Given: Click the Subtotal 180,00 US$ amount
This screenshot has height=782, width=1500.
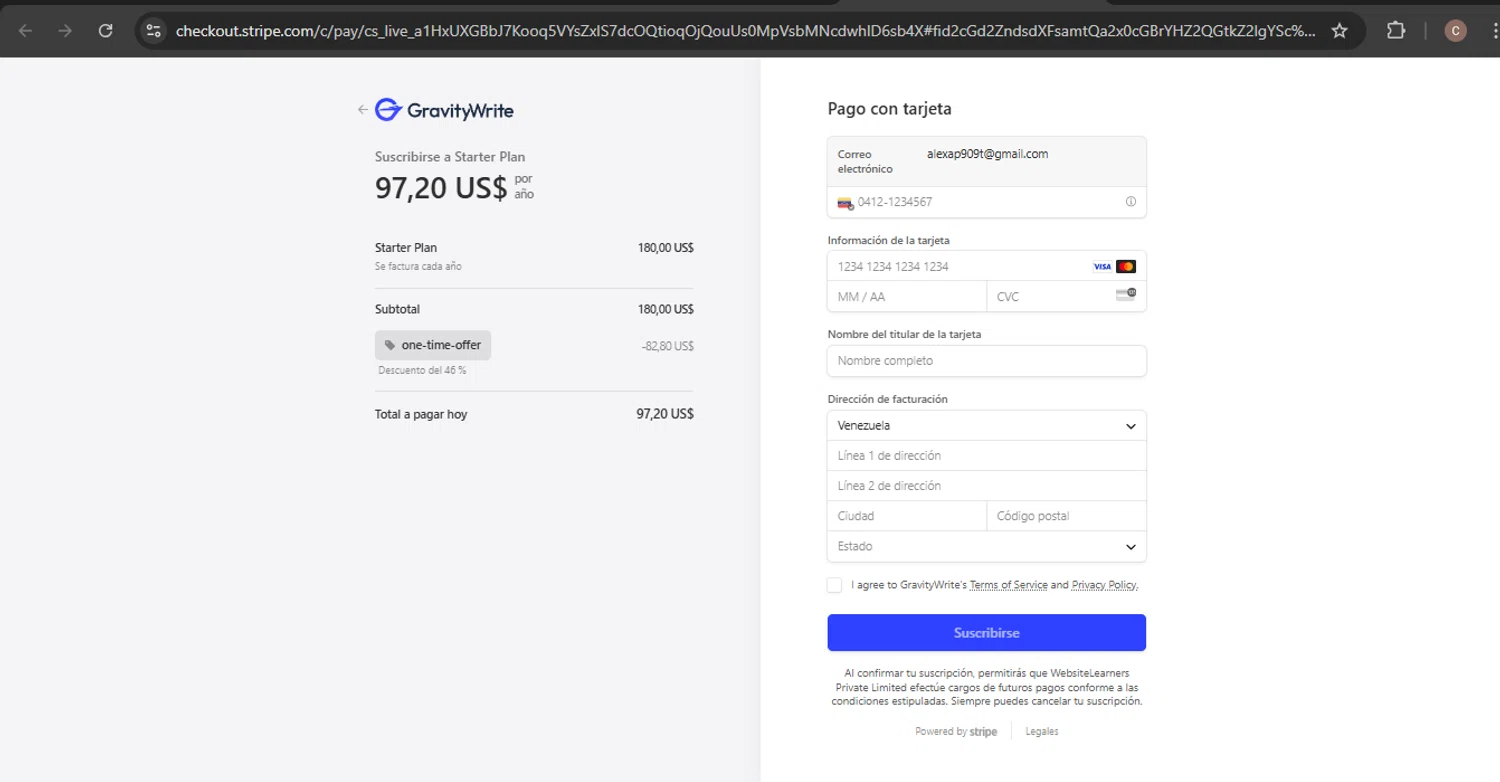Looking at the screenshot, I should tap(666, 309).
